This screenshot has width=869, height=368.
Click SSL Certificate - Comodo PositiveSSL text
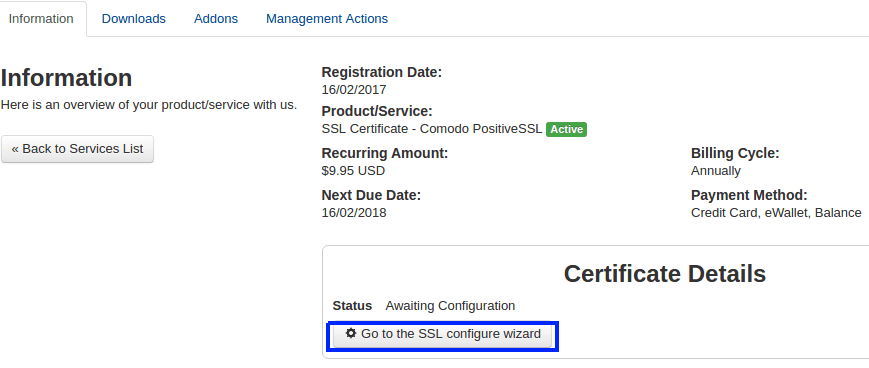click(x=432, y=129)
